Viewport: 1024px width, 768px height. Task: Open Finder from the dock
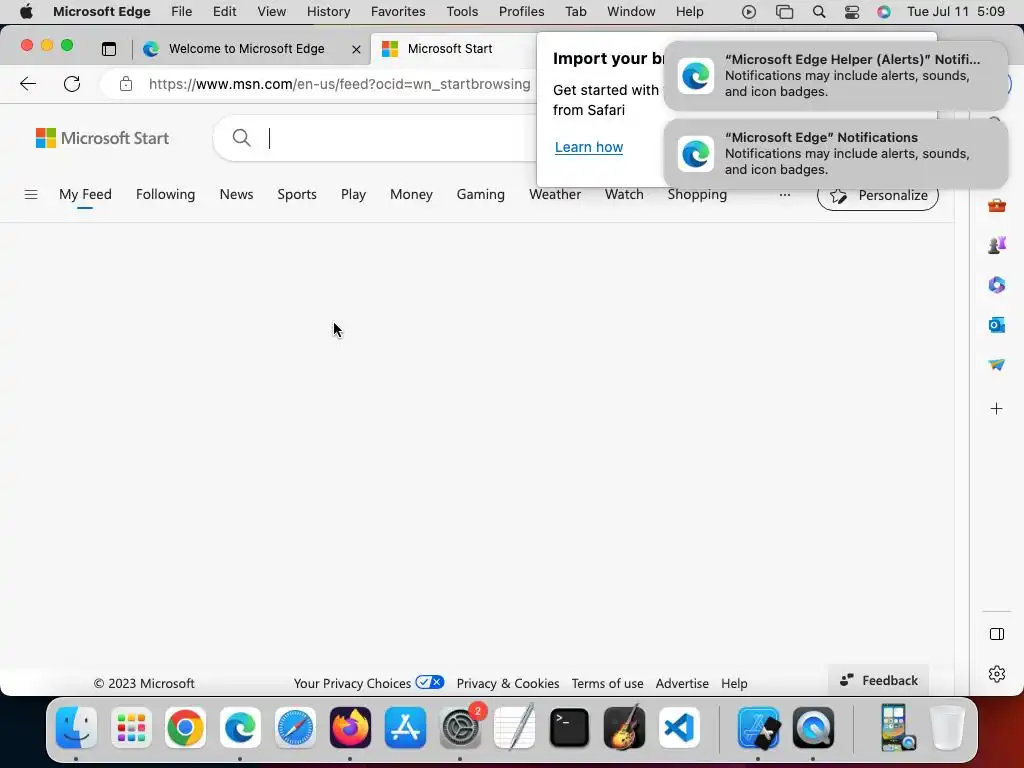76,728
